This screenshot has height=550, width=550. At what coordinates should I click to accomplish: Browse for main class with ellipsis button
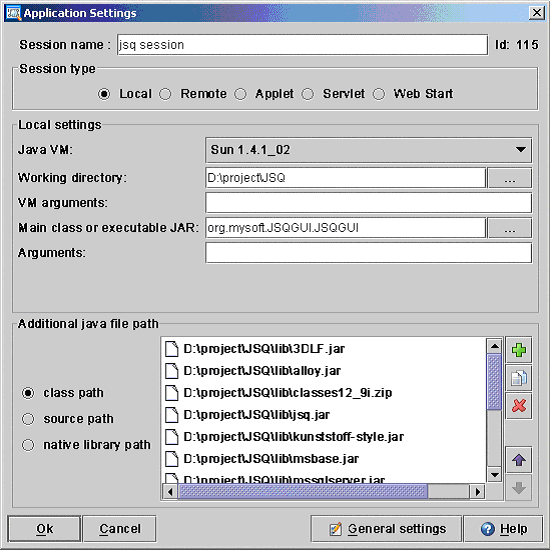coord(510,228)
